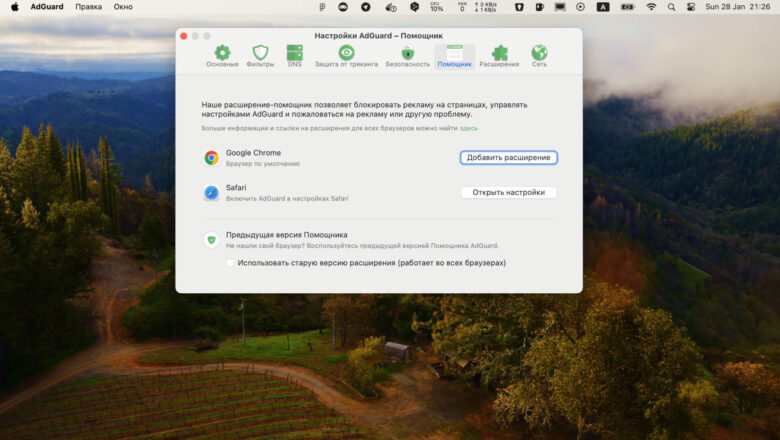Image resolution: width=780 pixels, height=440 pixels.
Task: Open the Apple menu
Action: 15,7
